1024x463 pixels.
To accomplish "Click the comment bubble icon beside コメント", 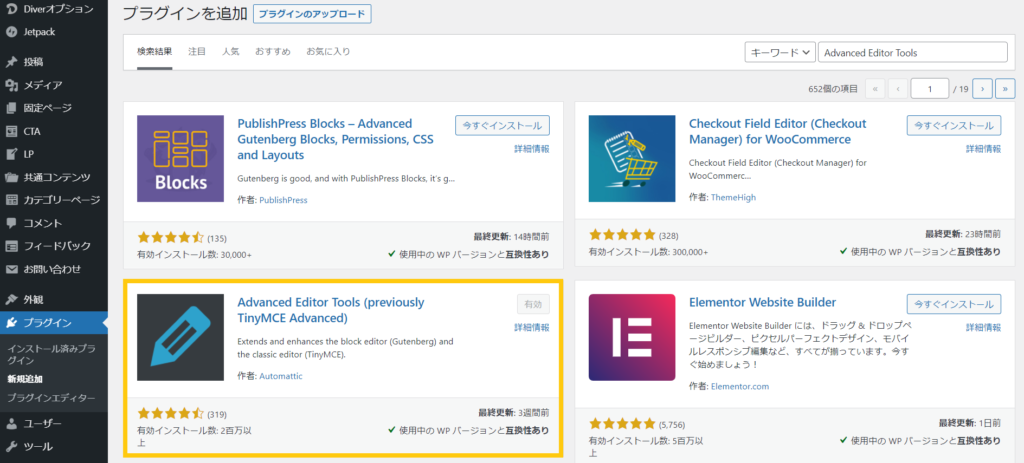I will click(x=11, y=223).
